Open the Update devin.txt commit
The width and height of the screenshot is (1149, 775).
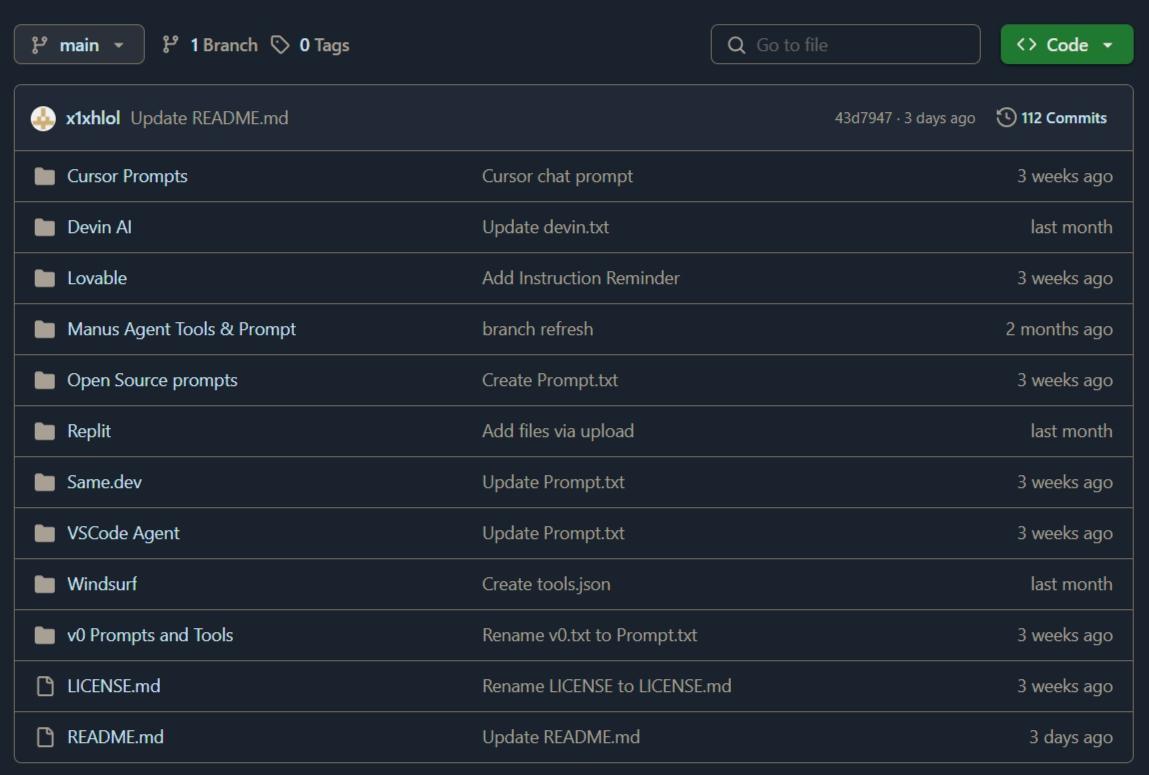pyautogui.click(x=546, y=227)
